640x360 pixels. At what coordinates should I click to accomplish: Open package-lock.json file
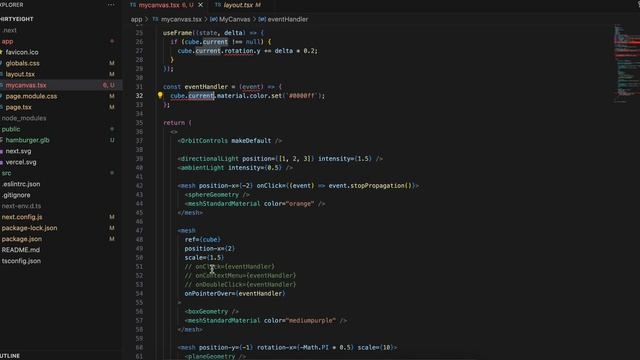(29, 228)
